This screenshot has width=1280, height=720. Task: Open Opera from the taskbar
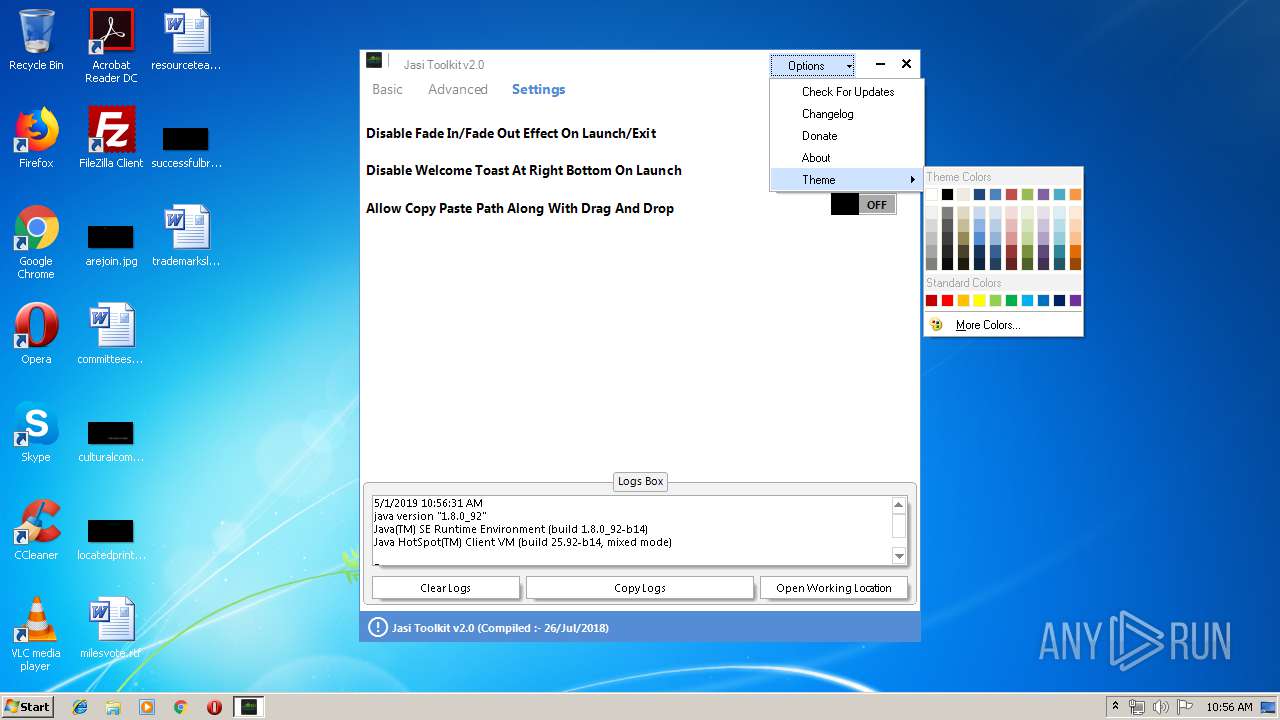click(214, 707)
